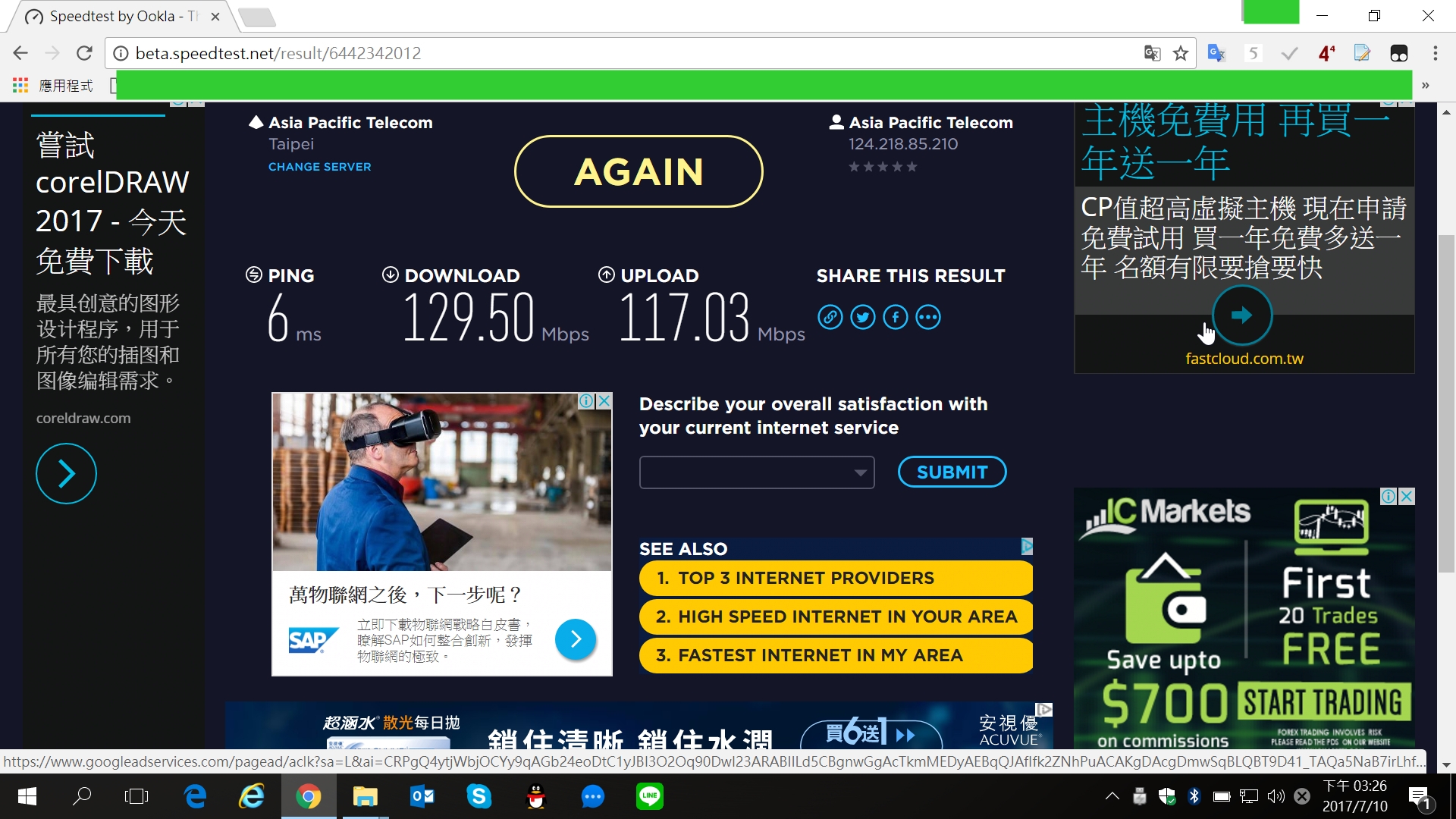The width and height of the screenshot is (1456, 819).
Task: Click the new tab button
Action: click(256, 17)
